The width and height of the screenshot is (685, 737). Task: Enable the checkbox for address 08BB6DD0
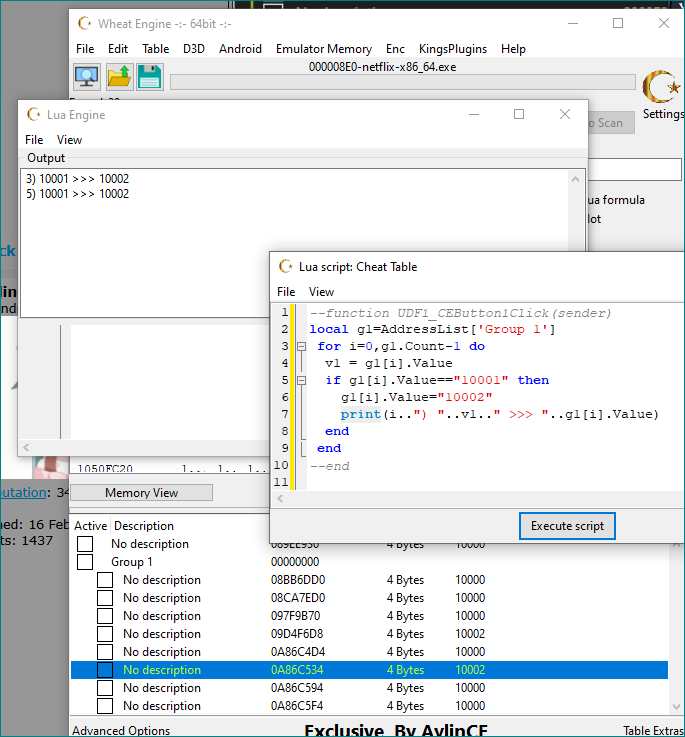click(105, 580)
